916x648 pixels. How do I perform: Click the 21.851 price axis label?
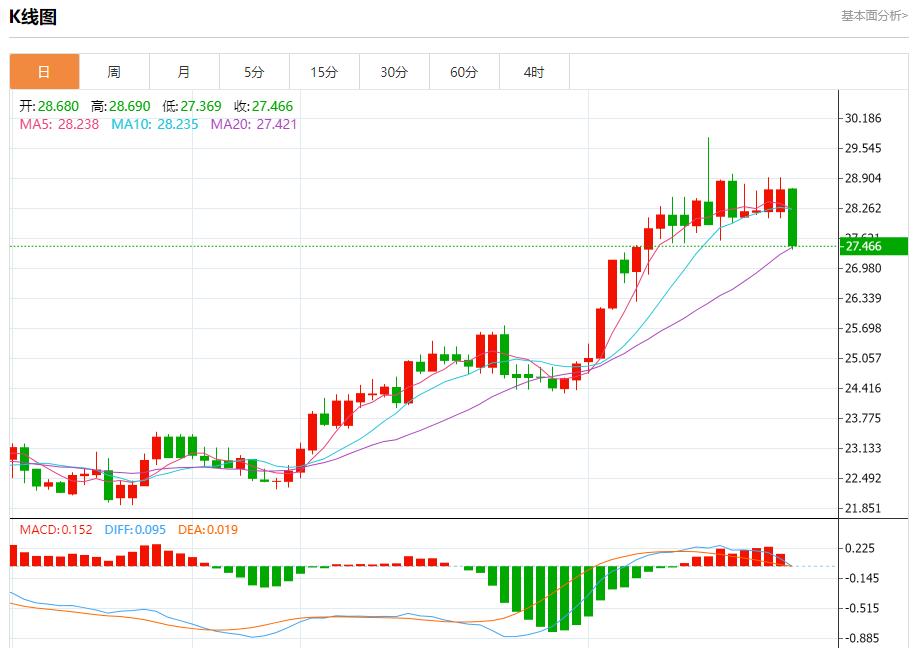(863, 508)
